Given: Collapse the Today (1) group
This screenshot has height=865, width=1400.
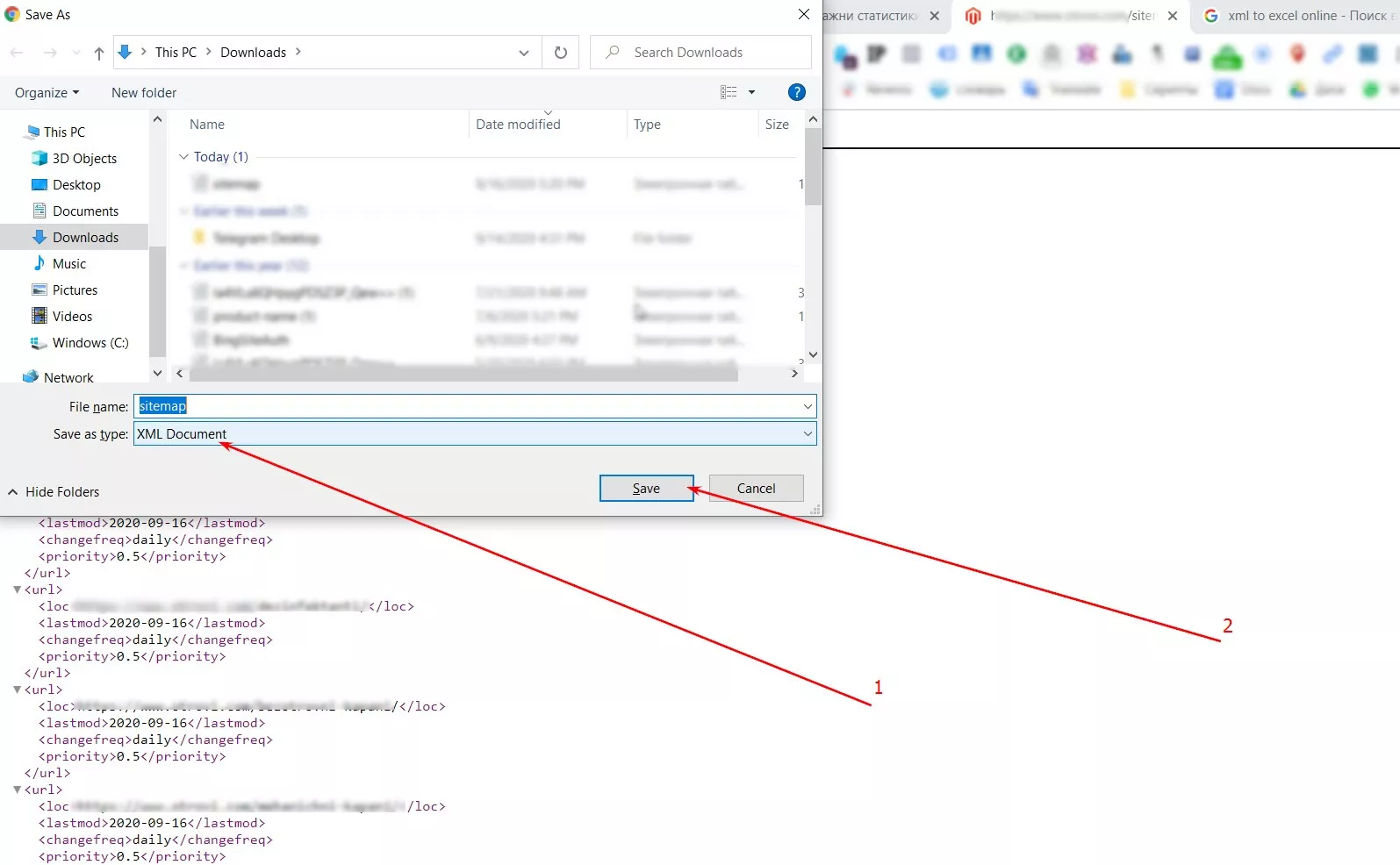Looking at the screenshot, I should pos(183,157).
